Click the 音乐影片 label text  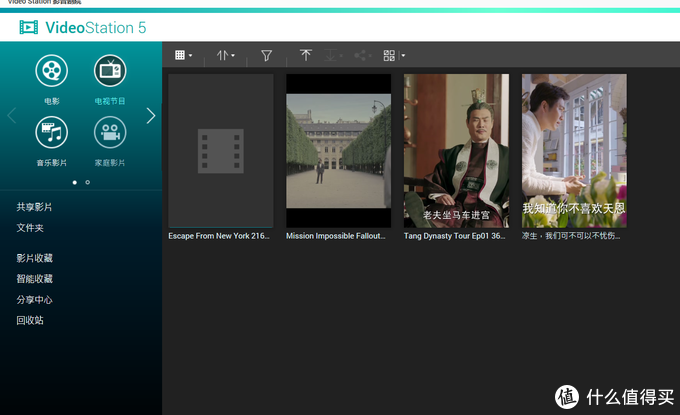pos(52,163)
